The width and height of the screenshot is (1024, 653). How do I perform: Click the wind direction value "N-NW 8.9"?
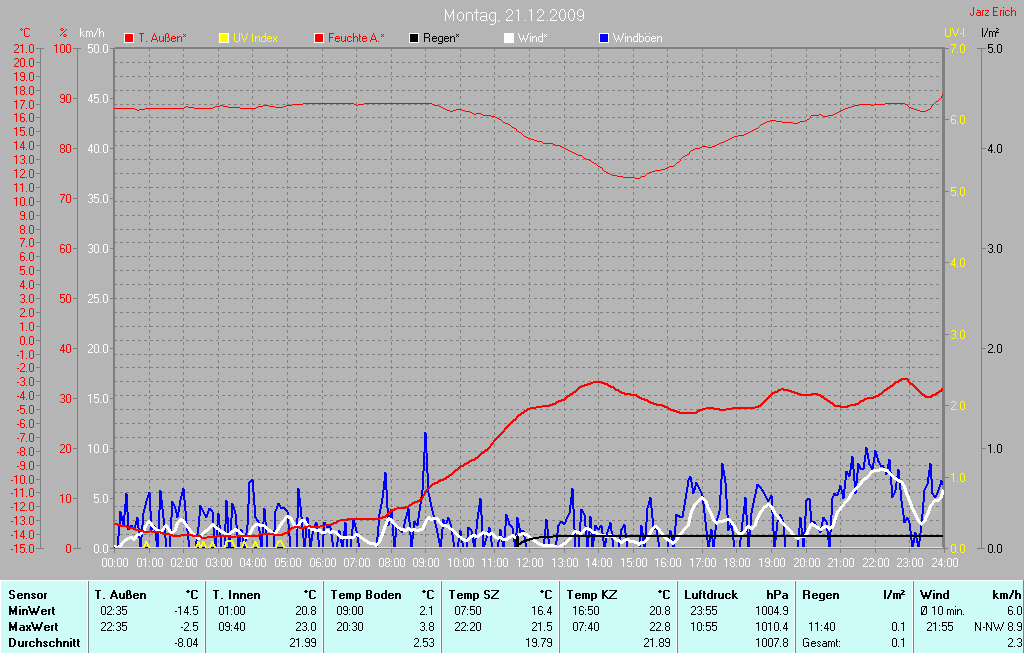pos(998,626)
